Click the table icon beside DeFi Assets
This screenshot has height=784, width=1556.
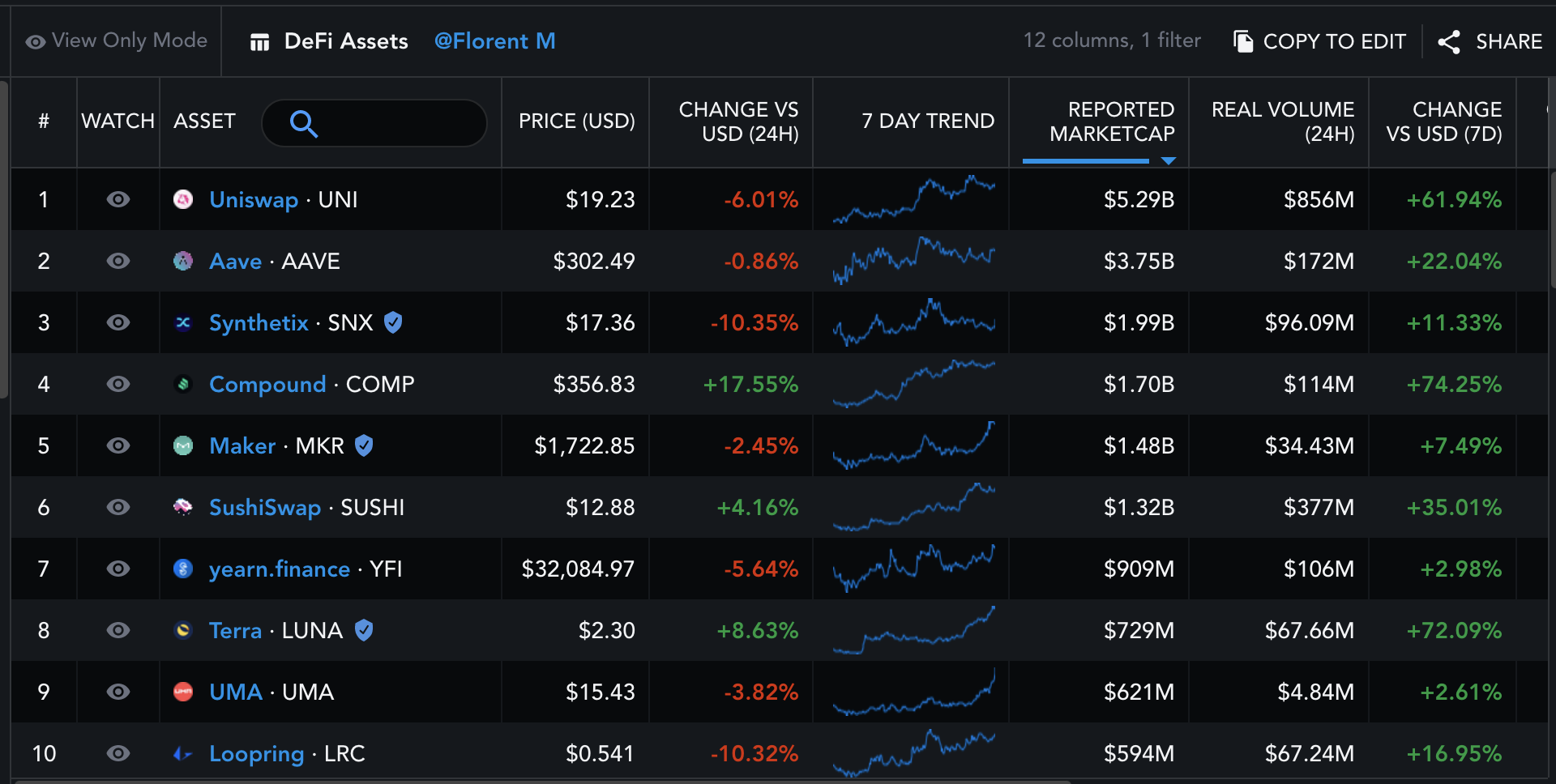pyautogui.click(x=259, y=42)
